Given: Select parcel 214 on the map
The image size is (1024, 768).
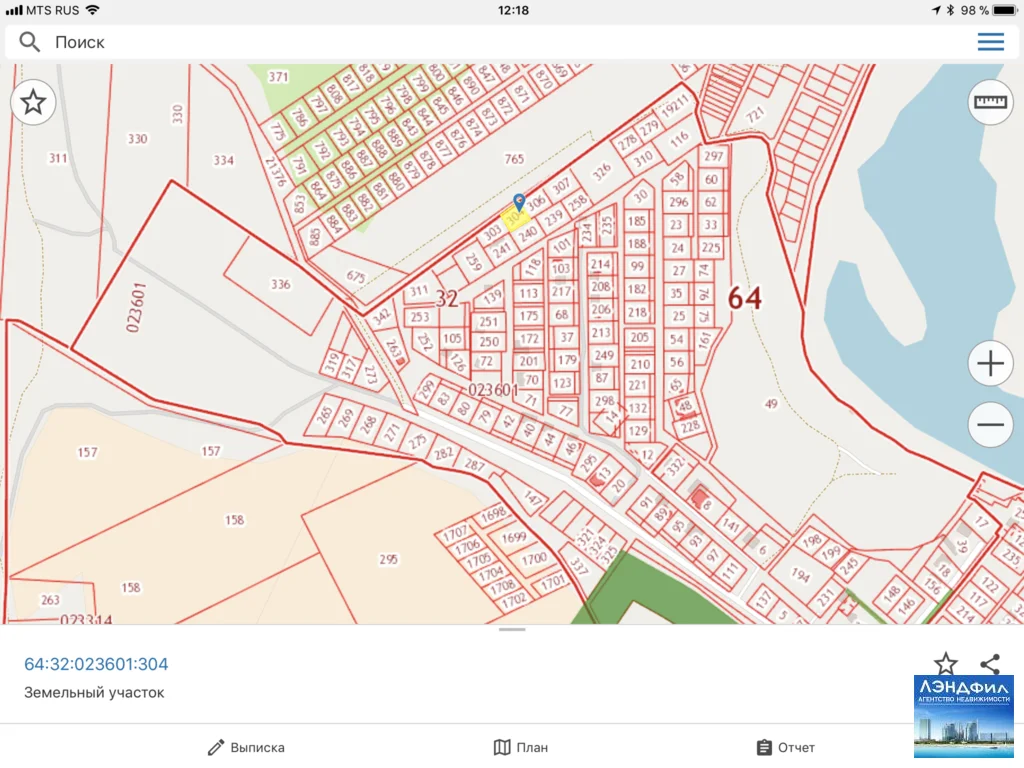Looking at the screenshot, I should 600,264.
